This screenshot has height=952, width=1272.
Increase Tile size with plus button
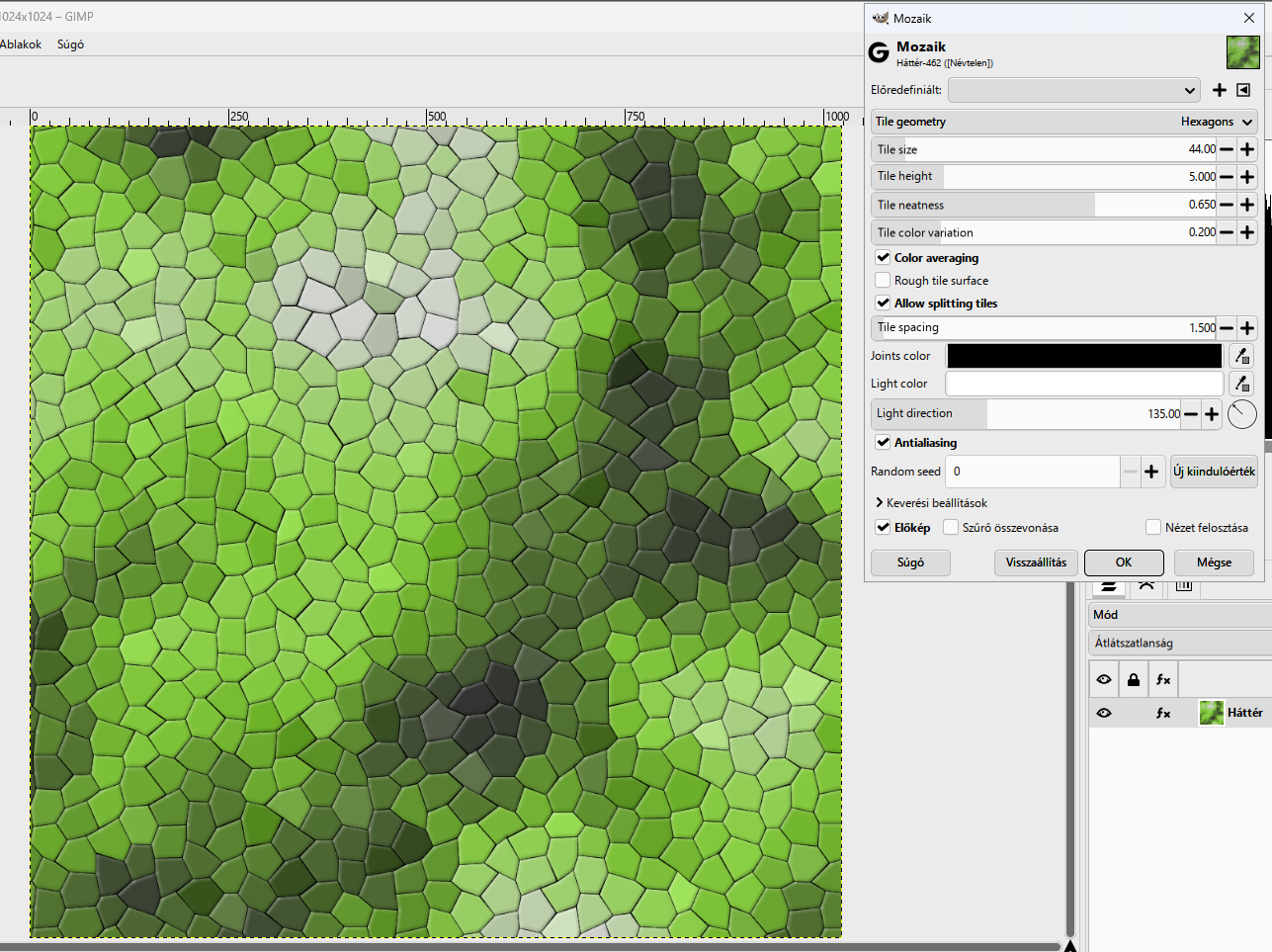[1247, 149]
